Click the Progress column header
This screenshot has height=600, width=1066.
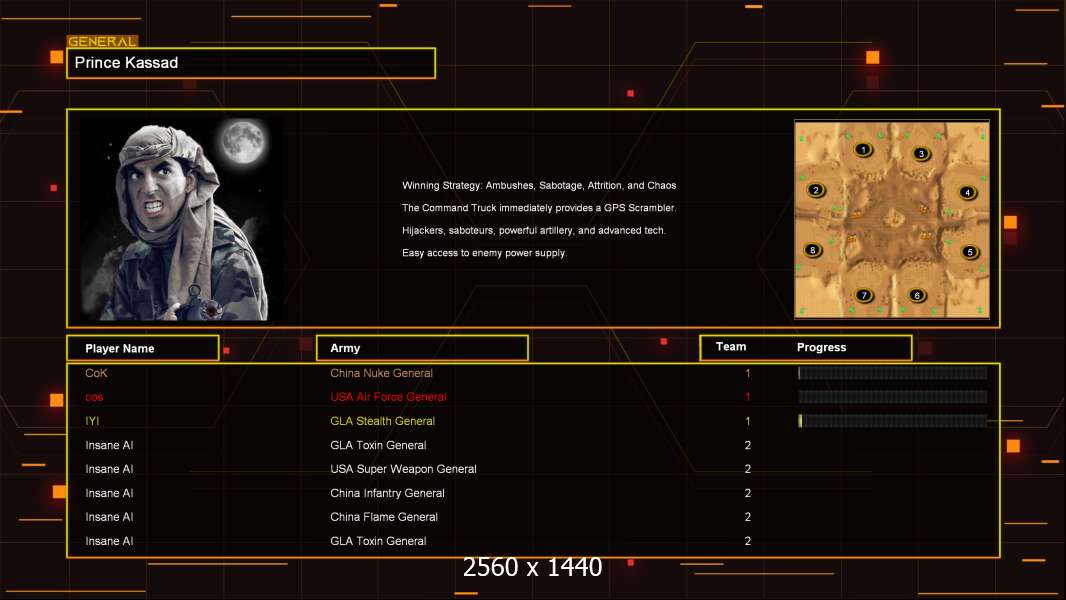click(x=821, y=347)
